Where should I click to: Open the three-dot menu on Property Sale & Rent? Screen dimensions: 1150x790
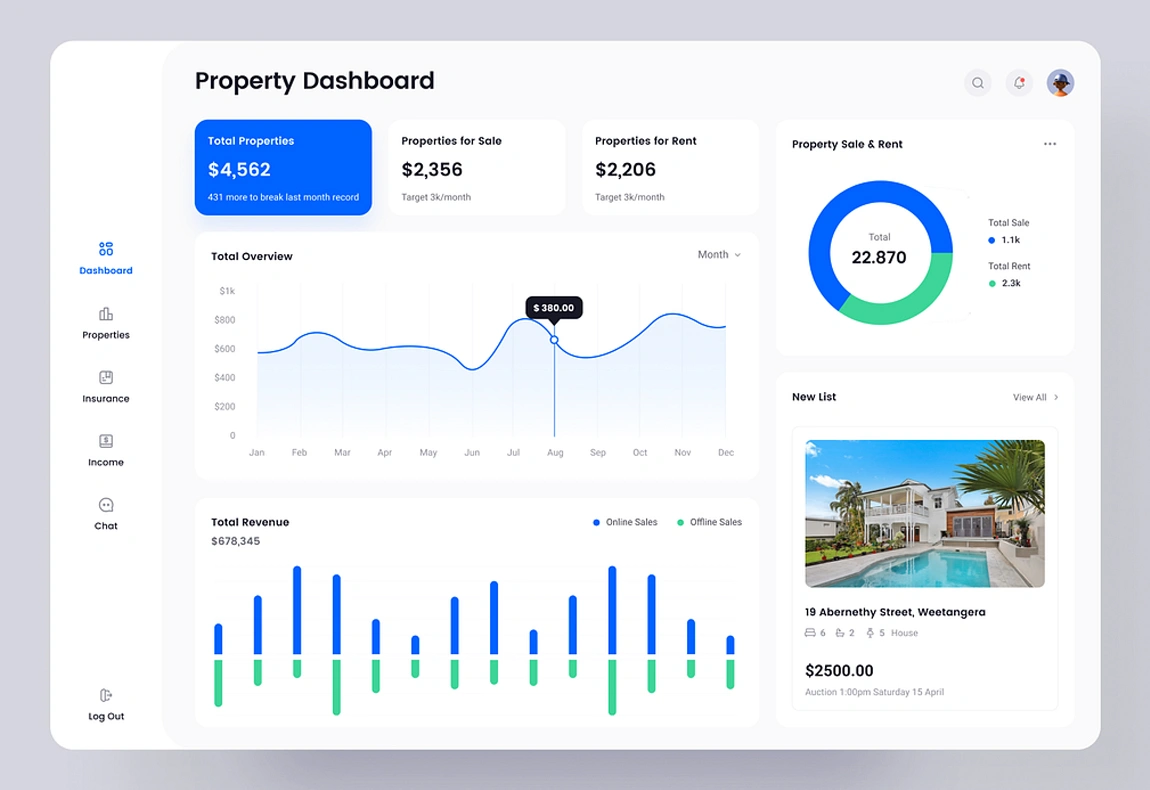(1050, 144)
